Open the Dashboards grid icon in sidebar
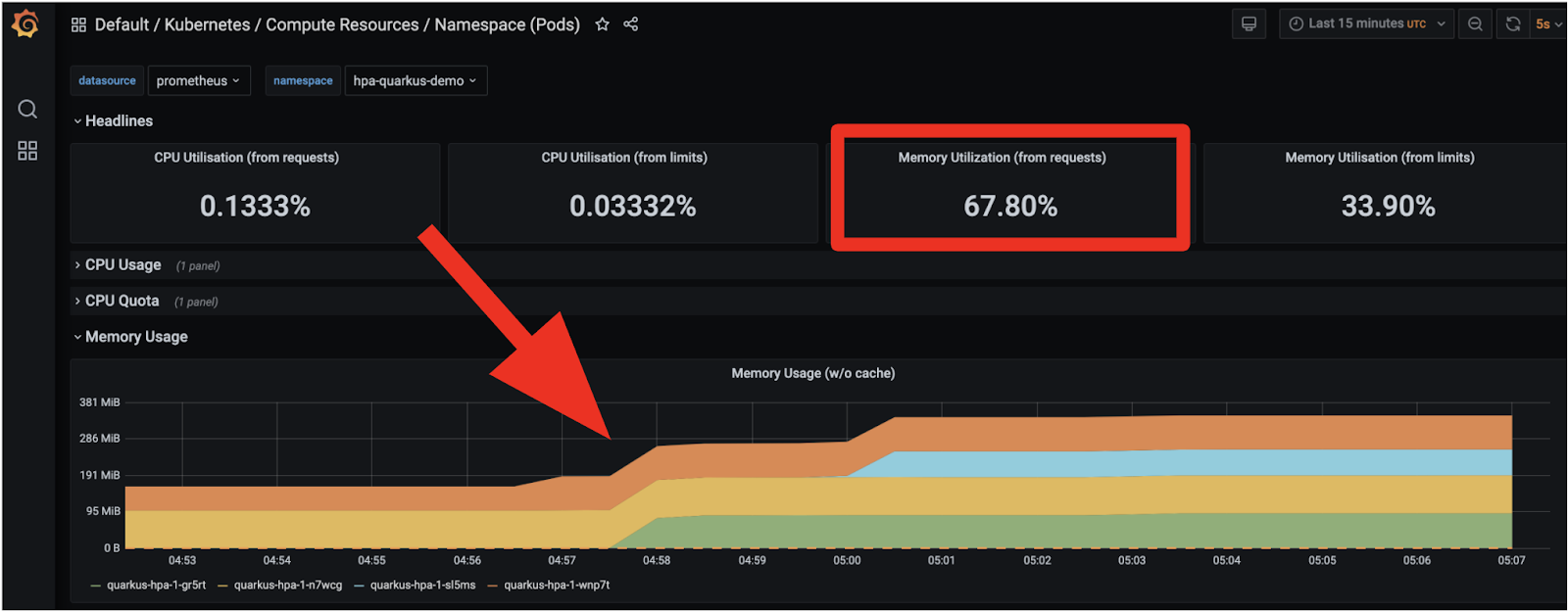This screenshot has width=1568, height=612. click(x=27, y=151)
